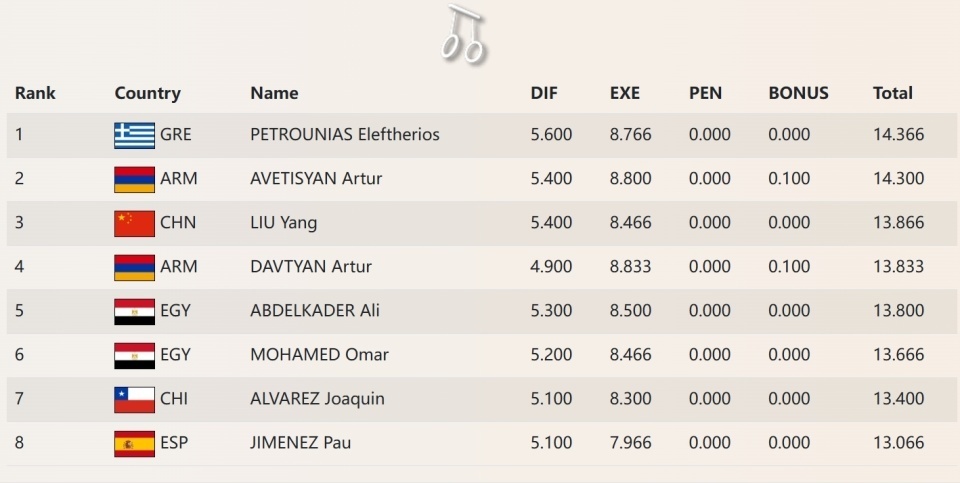Screen dimensions: 960x483
Task: Select the Total column header
Action: coord(893,93)
